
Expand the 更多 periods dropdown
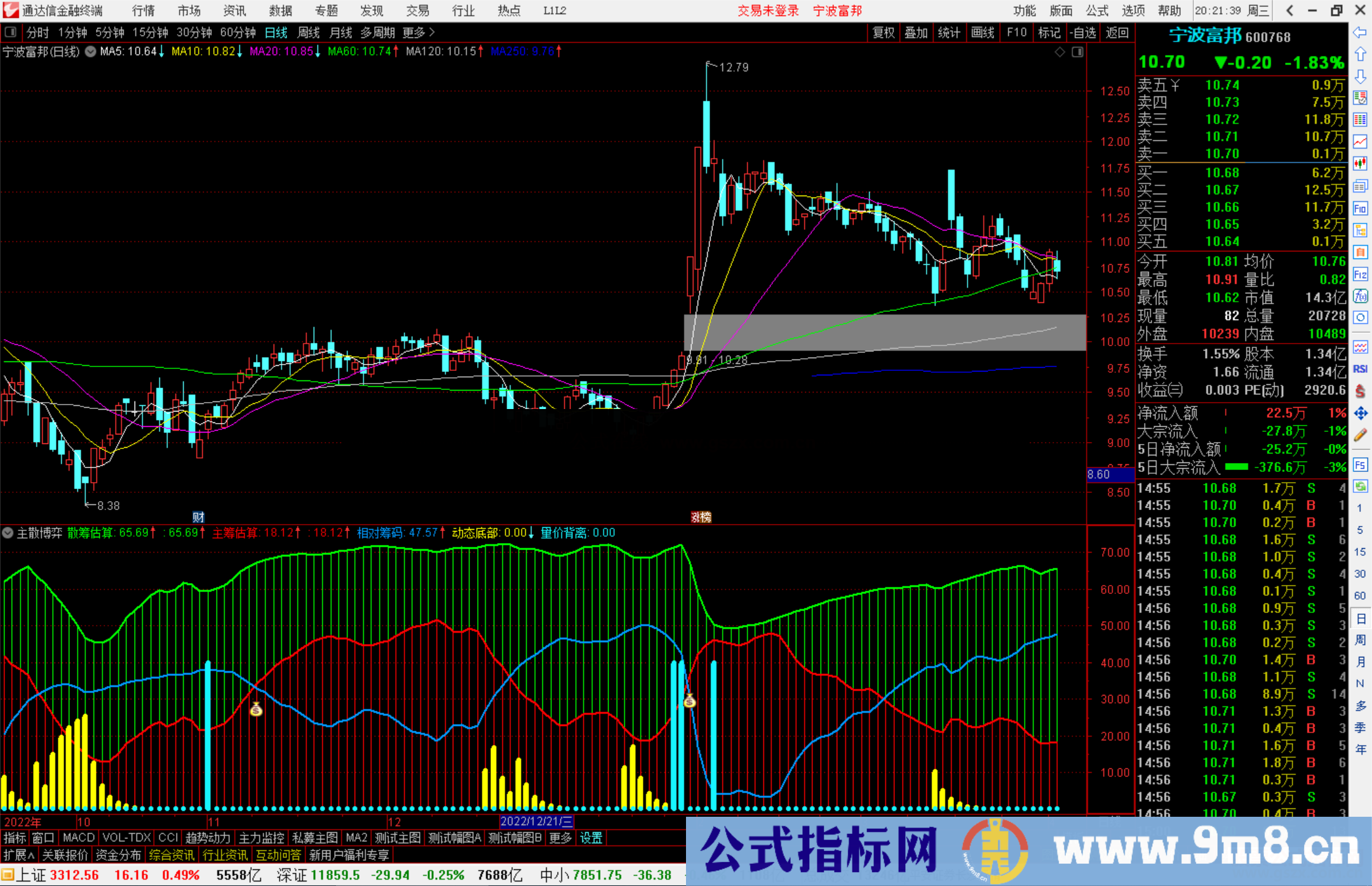pyautogui.click(x=412, y=32)
